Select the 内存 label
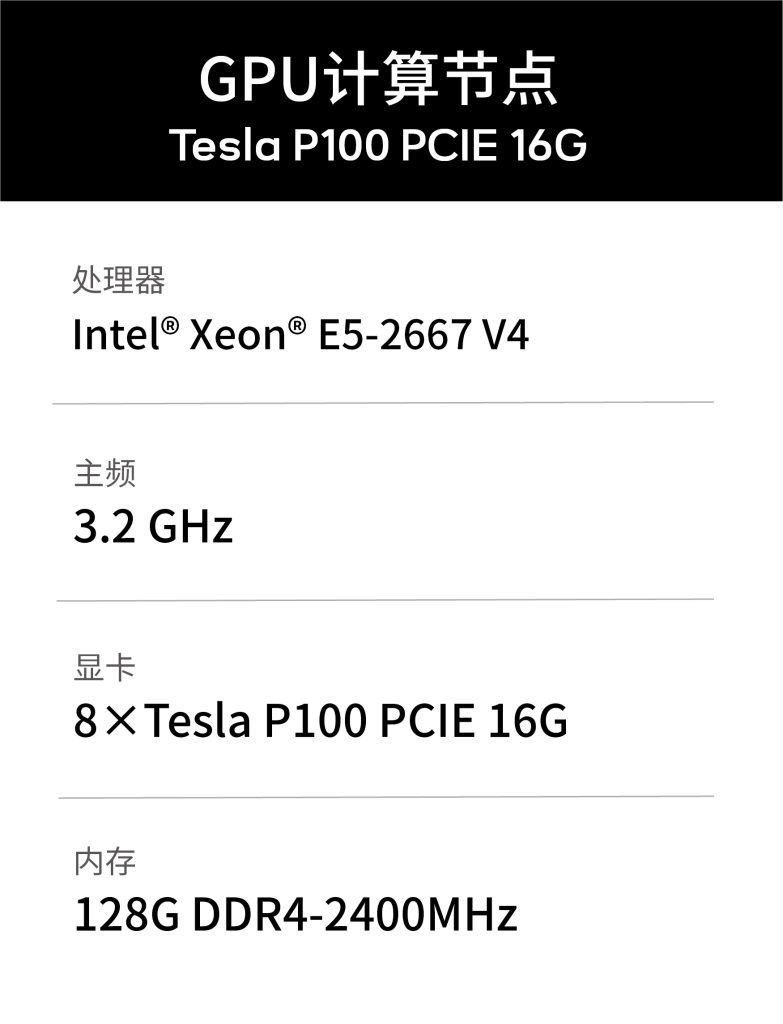The width and height of the screenshot is (783, 1024). [x=104, y=861]
